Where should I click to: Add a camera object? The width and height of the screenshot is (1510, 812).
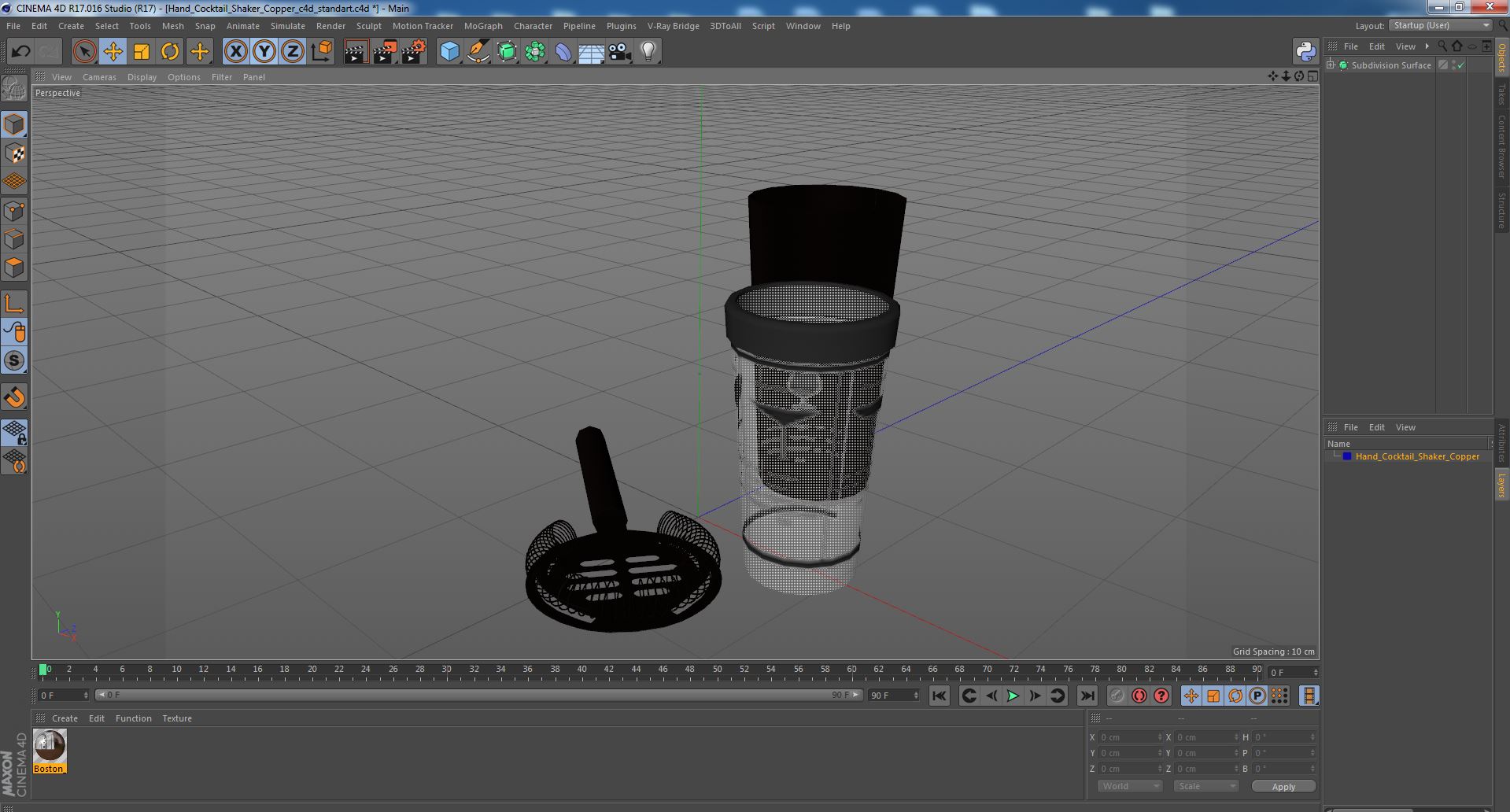(x=620, y=52)
